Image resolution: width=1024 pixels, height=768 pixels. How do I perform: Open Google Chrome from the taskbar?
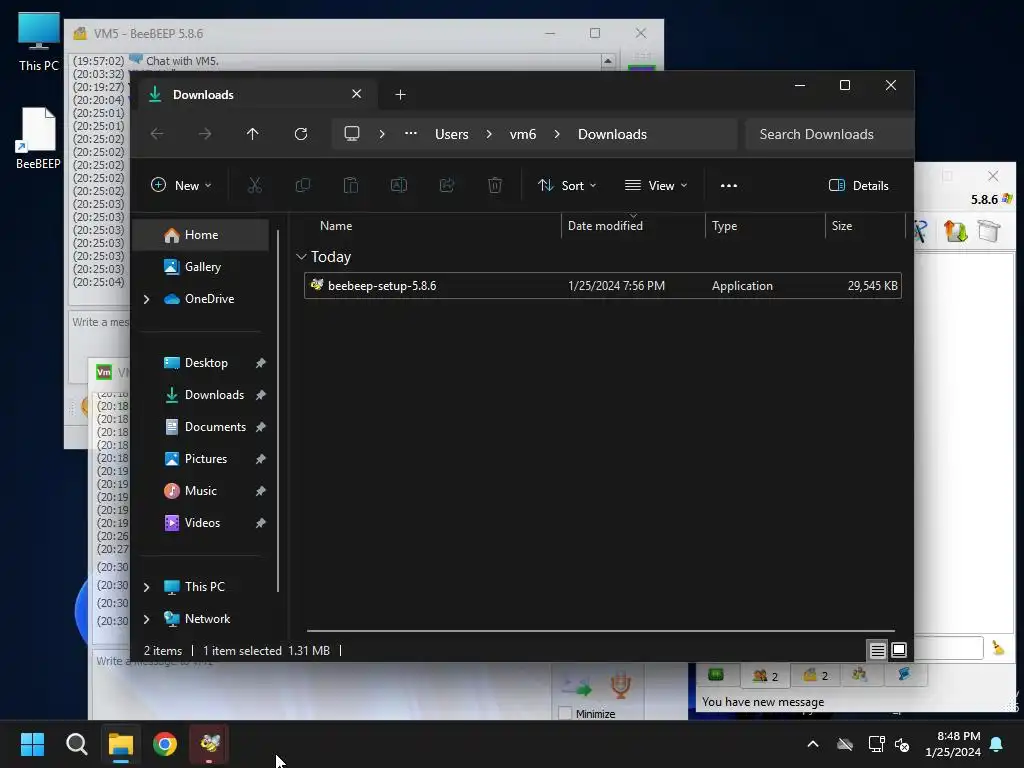[165, 744]
